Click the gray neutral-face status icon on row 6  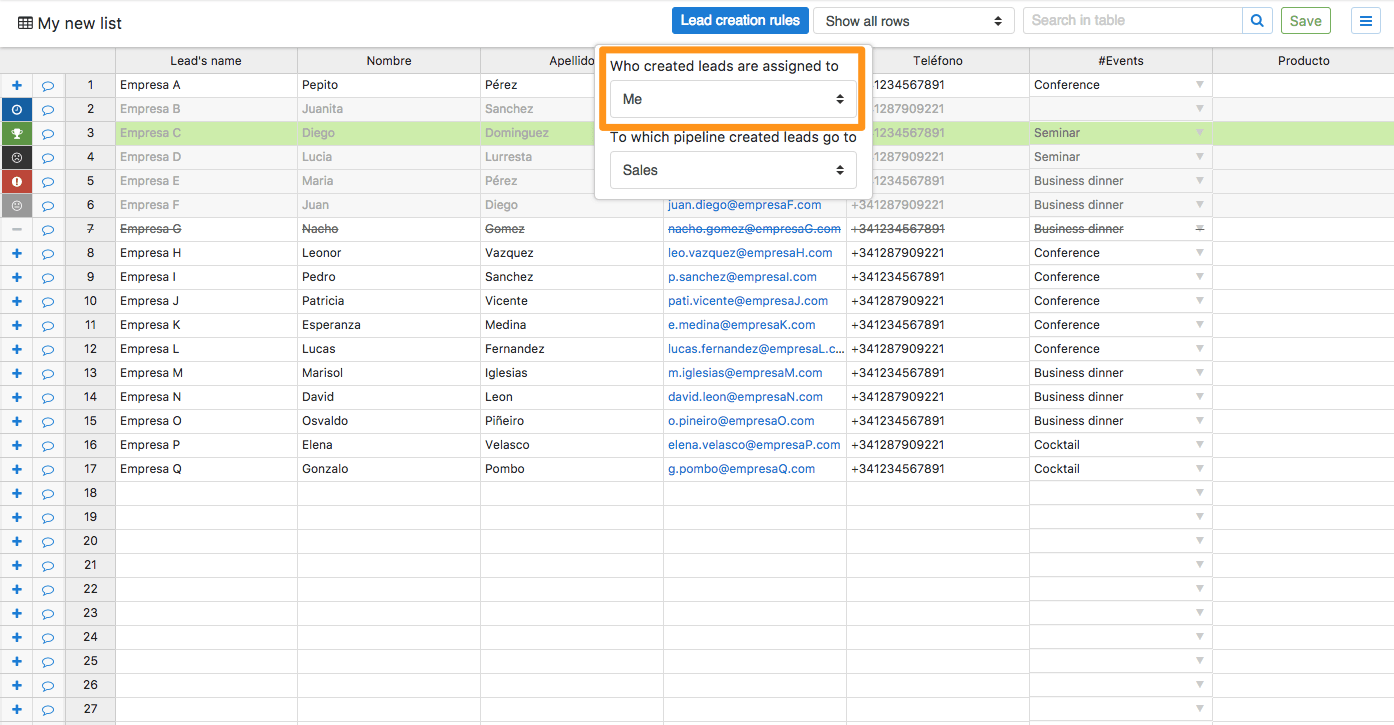coord(17,205)
